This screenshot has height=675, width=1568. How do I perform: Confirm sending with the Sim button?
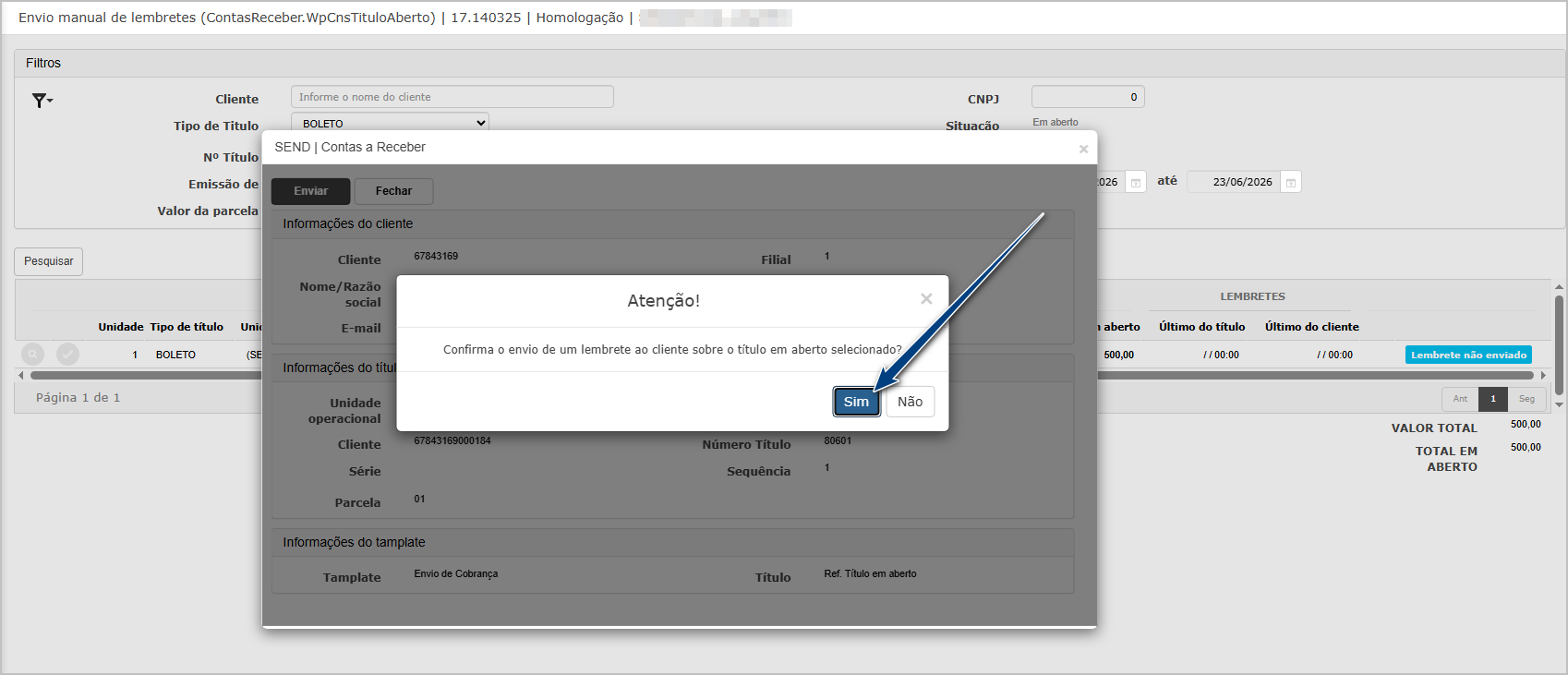(856, 402)
